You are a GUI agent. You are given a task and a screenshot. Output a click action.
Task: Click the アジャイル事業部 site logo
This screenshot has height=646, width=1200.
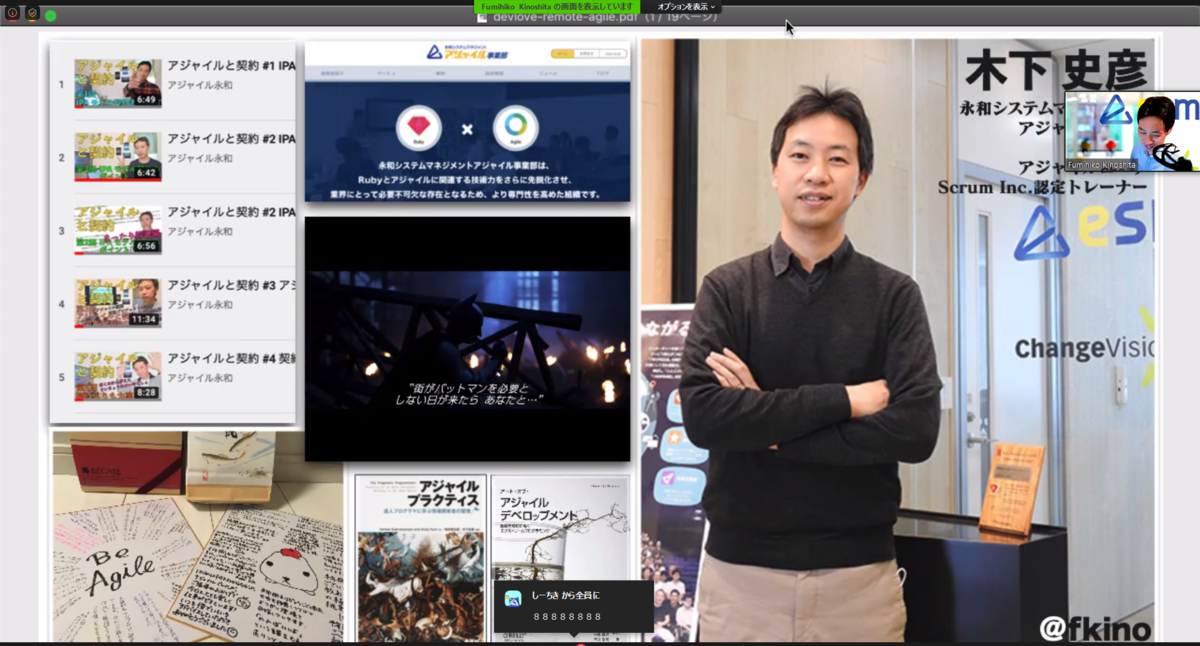[467, 52]
